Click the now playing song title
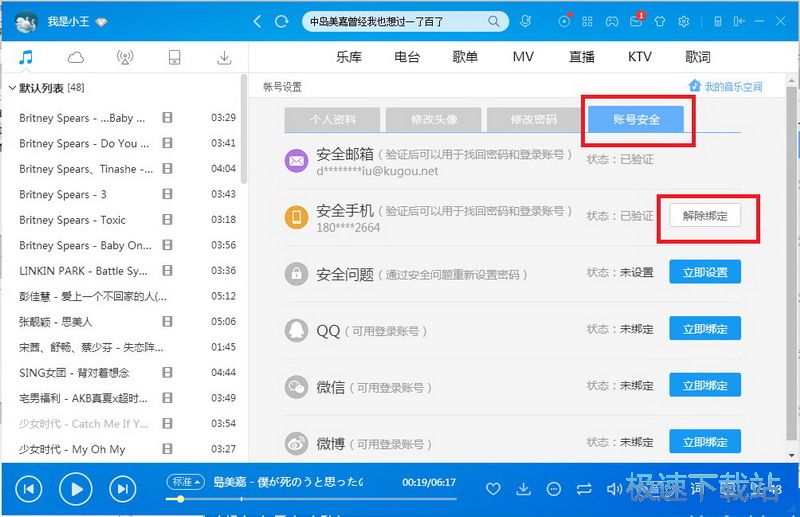This screenshot has height=517, width=800. pyautogui.click(x=288, y=482)
